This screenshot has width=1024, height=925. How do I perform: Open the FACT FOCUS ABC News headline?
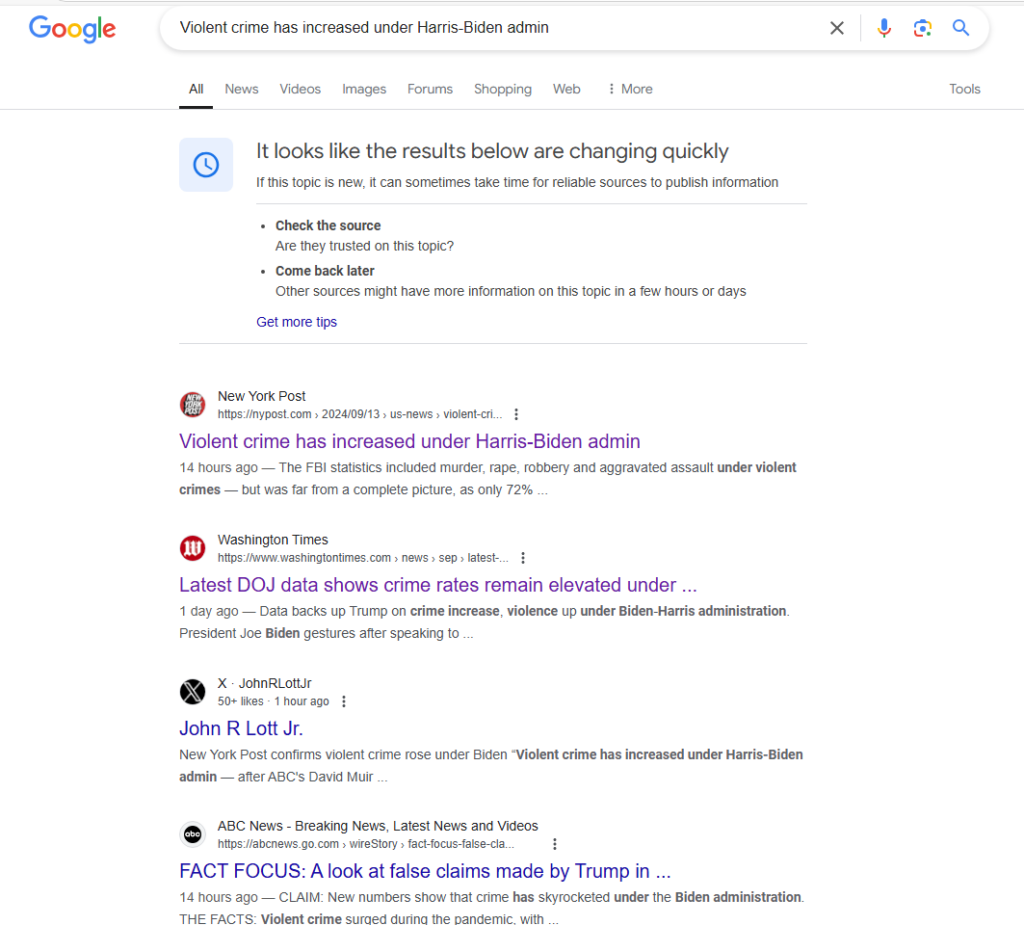(424, 870)
